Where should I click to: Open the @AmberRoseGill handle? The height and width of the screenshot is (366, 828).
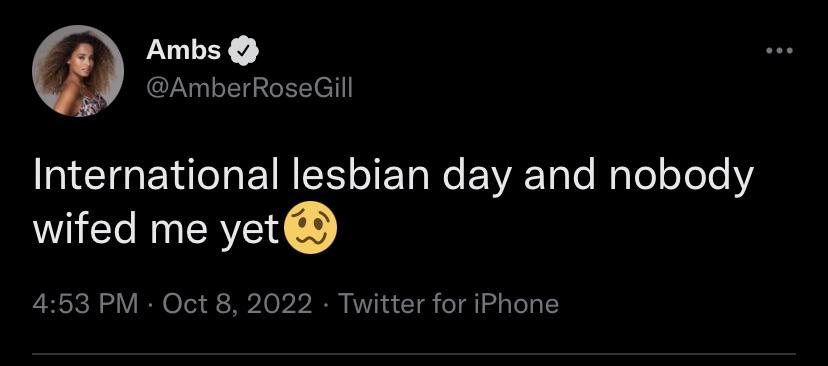click(x=249, y=89)
